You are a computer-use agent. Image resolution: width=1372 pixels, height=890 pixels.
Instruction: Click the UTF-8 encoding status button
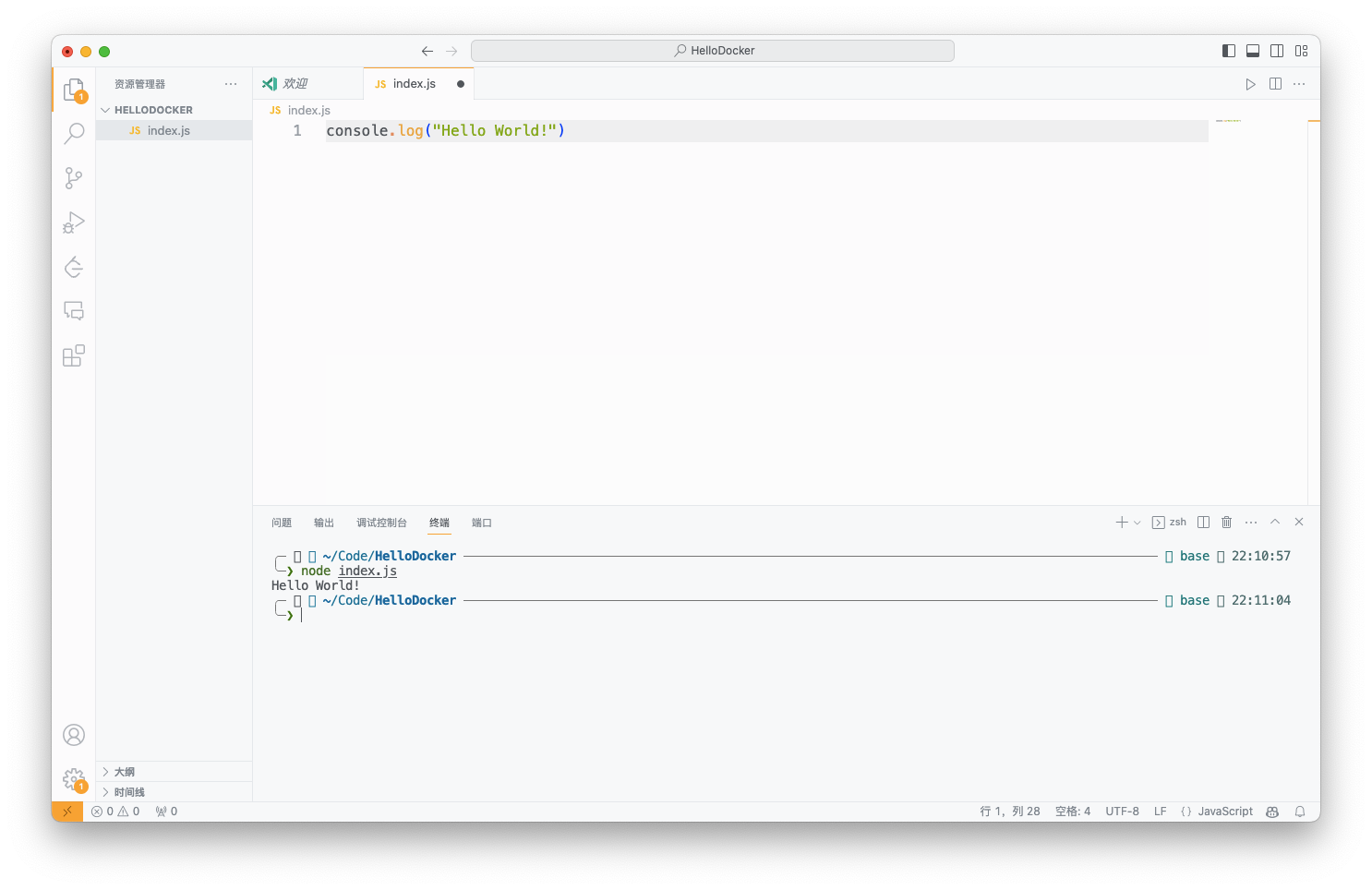pos(1122,812)
